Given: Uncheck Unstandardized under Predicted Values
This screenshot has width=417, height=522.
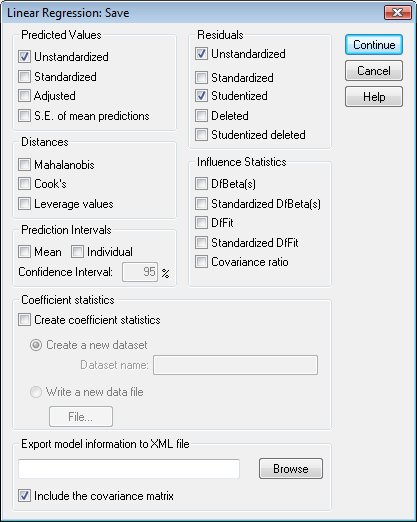Looking at the screenshot, I should coord(24,57).
